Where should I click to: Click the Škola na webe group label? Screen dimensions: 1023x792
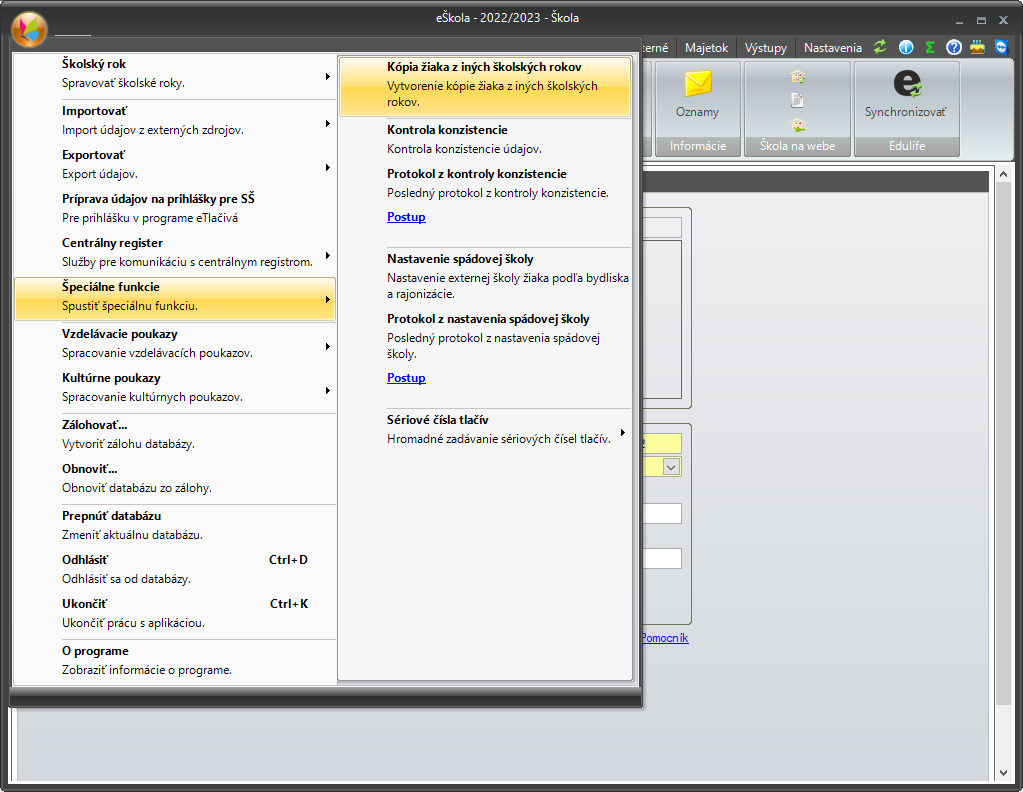(x=797, y=146)
